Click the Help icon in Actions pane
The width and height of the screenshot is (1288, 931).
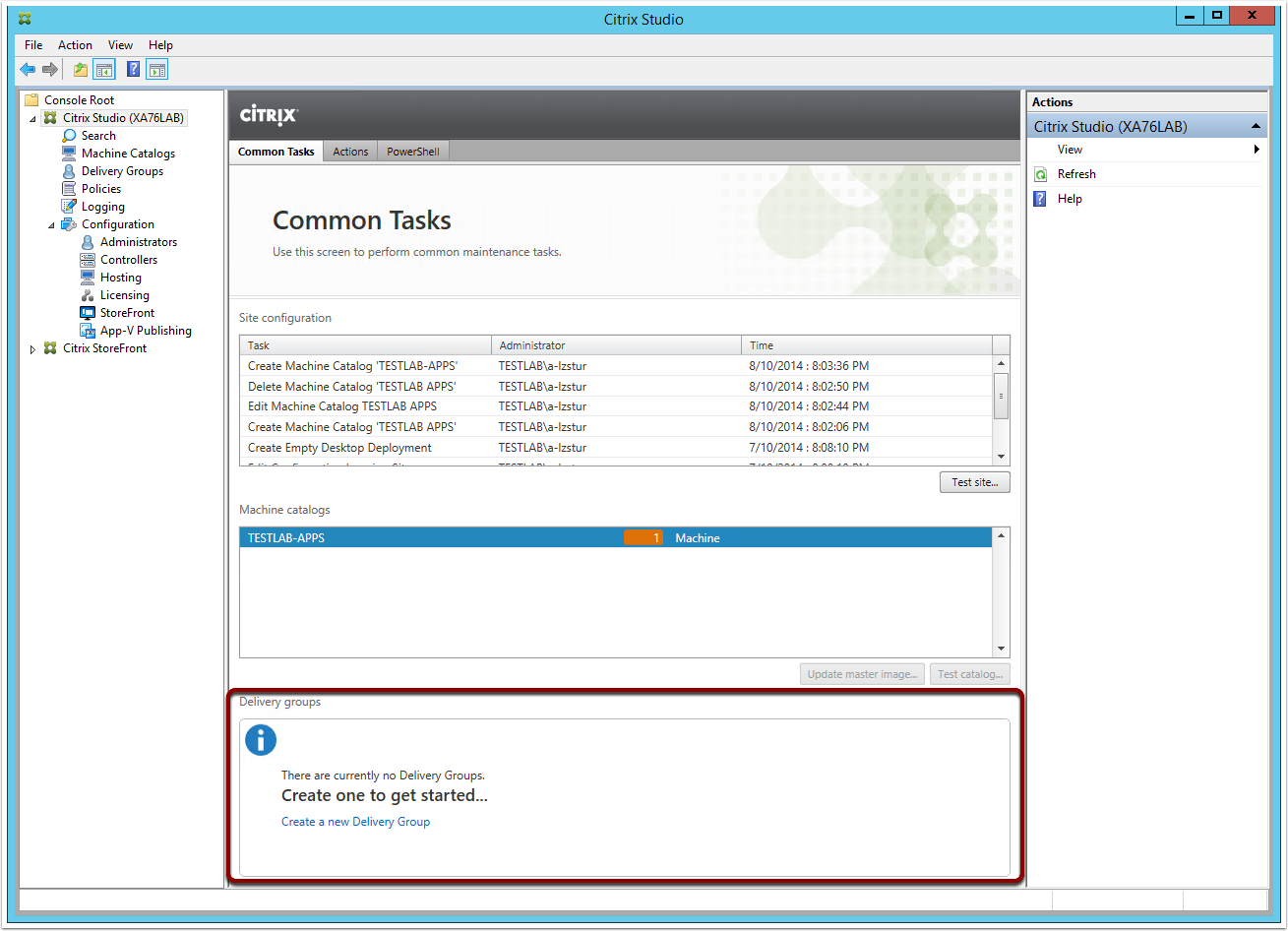(x=1041, y=199)
